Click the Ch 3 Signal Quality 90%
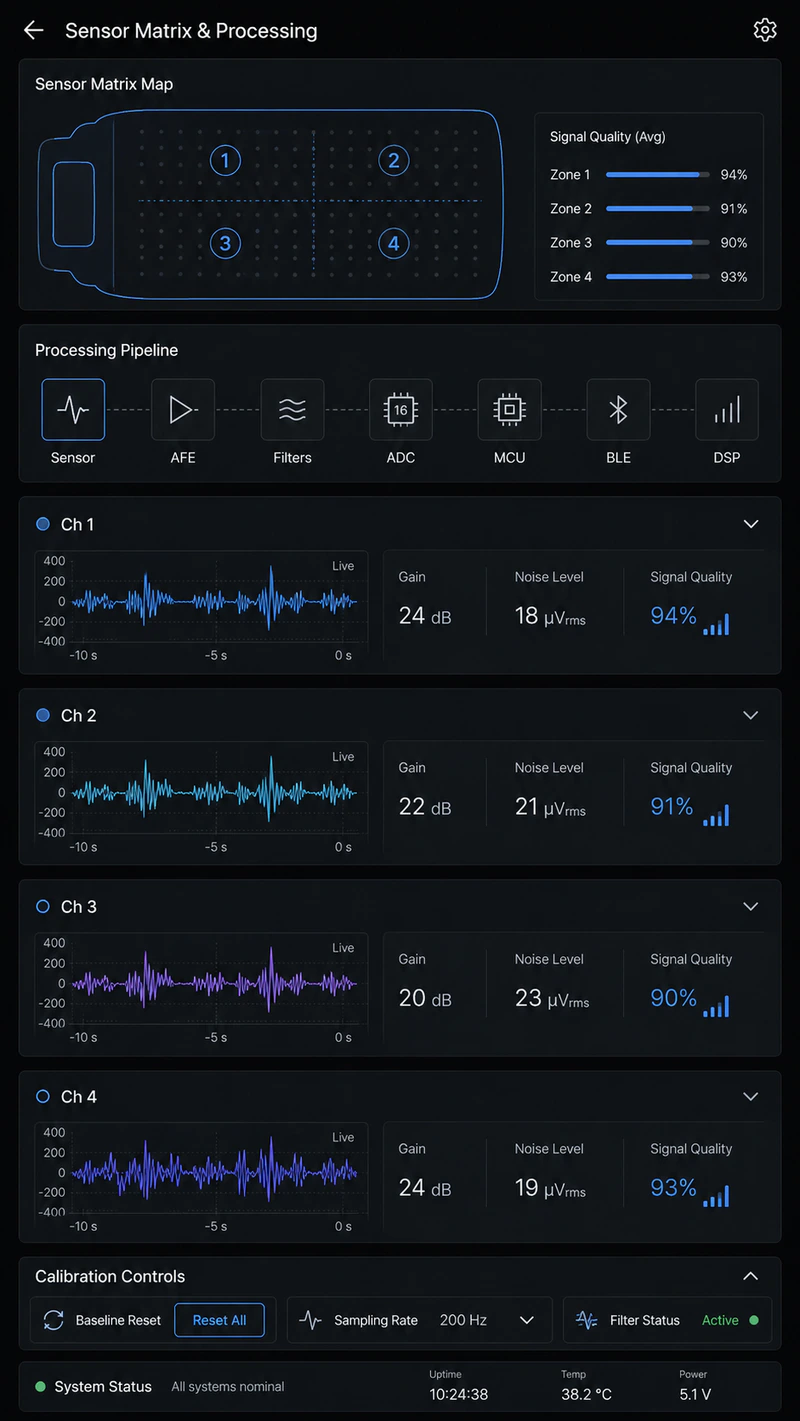The image size is (800, 1421). [x=673, y=998]
